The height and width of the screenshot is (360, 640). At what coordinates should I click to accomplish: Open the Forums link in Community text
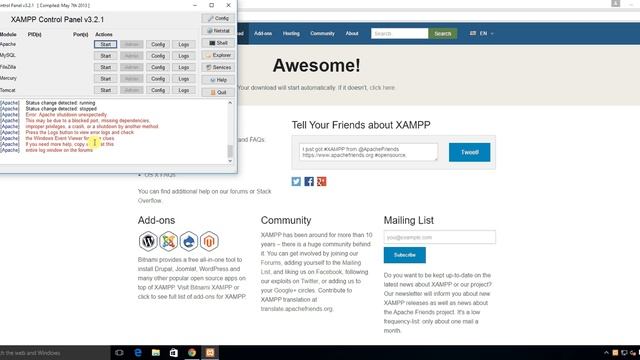271,263
